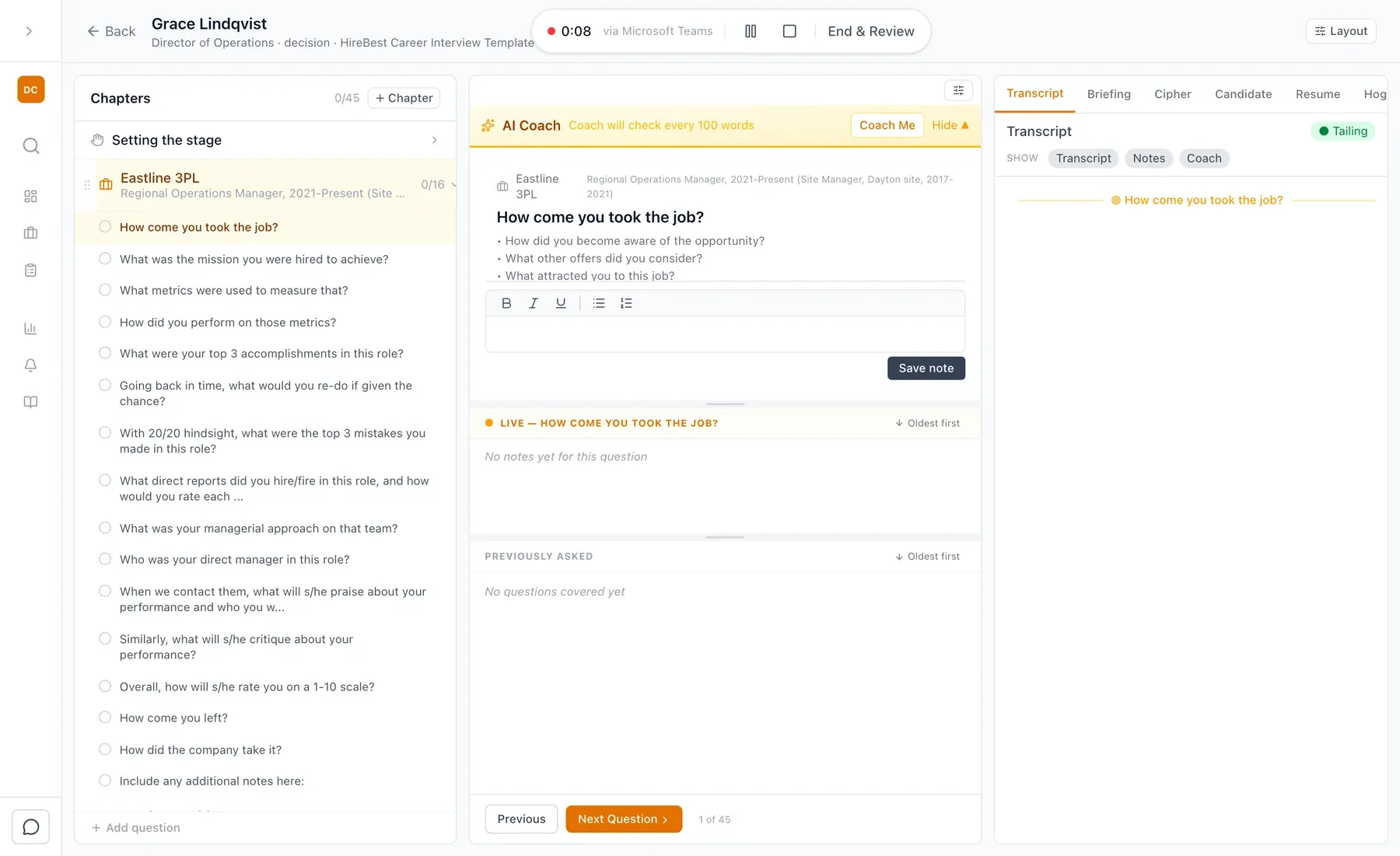Mark 'How did you perform' question complete

coord(105,321)
